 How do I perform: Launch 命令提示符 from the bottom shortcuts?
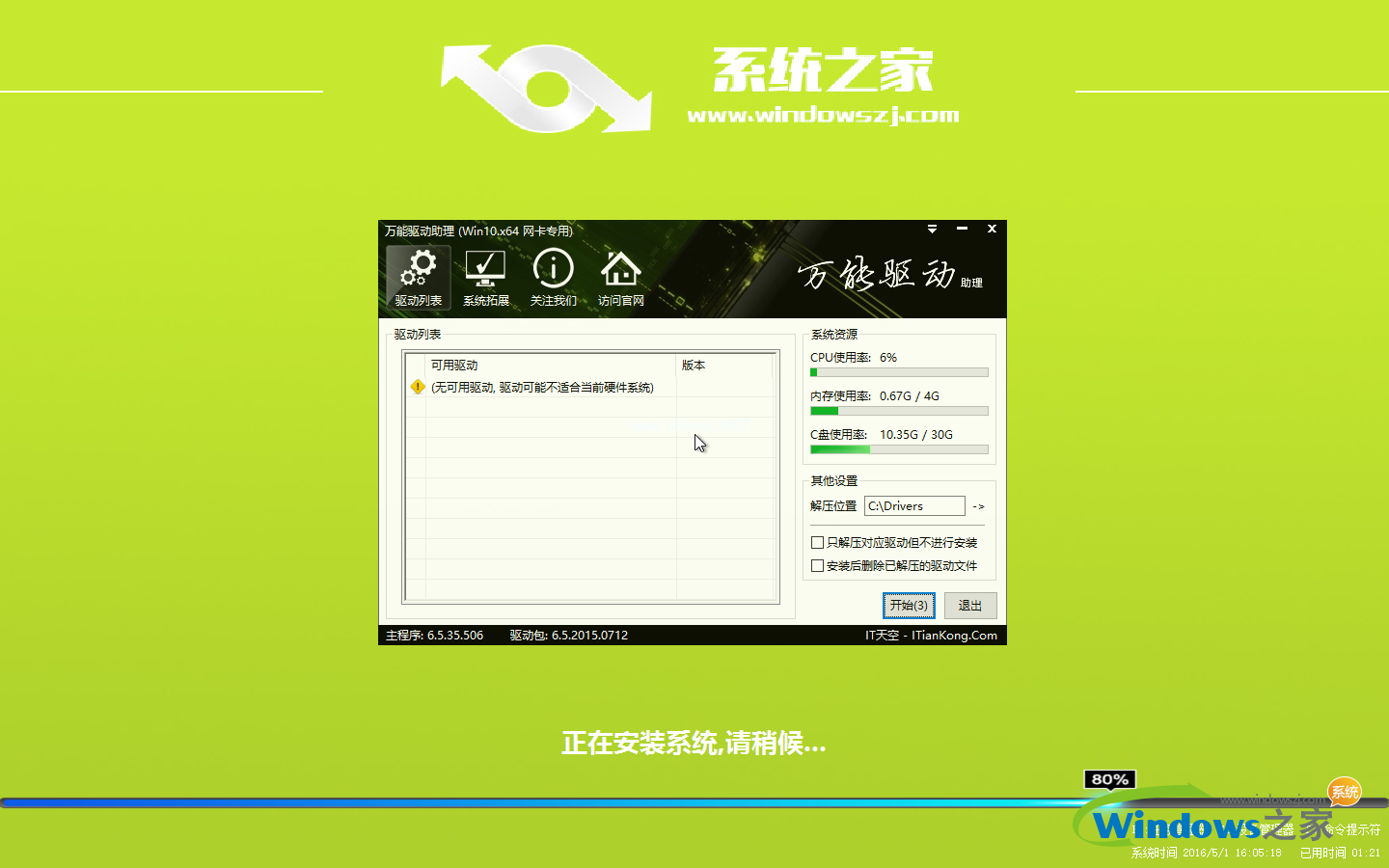(x=1352, y=828)
